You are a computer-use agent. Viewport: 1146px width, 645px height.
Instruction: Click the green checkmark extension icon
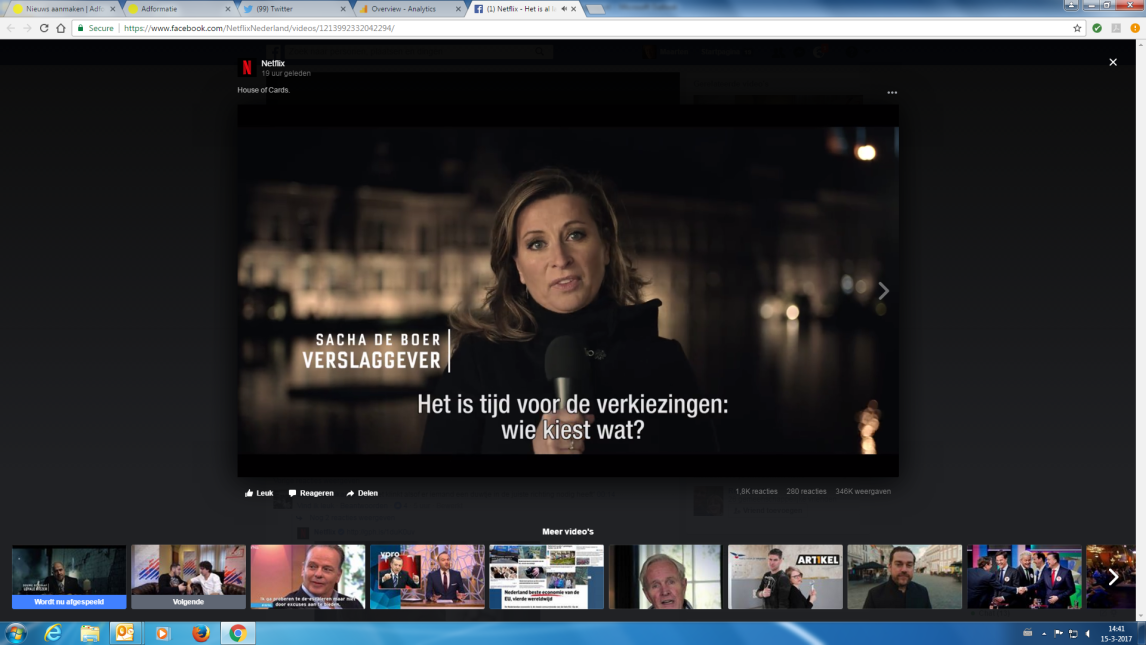point(1097,28)
